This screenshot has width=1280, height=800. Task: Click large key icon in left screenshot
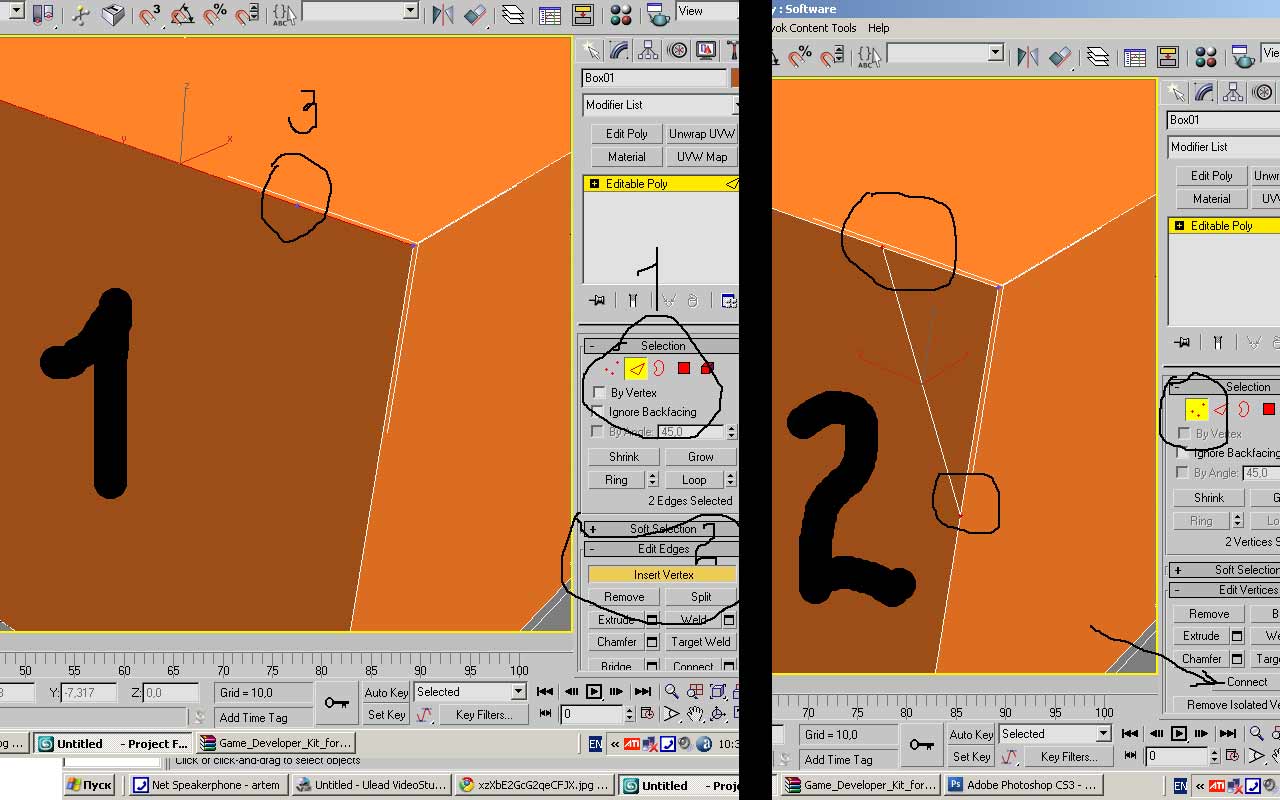pyautogui.click(x=337, y=703)
